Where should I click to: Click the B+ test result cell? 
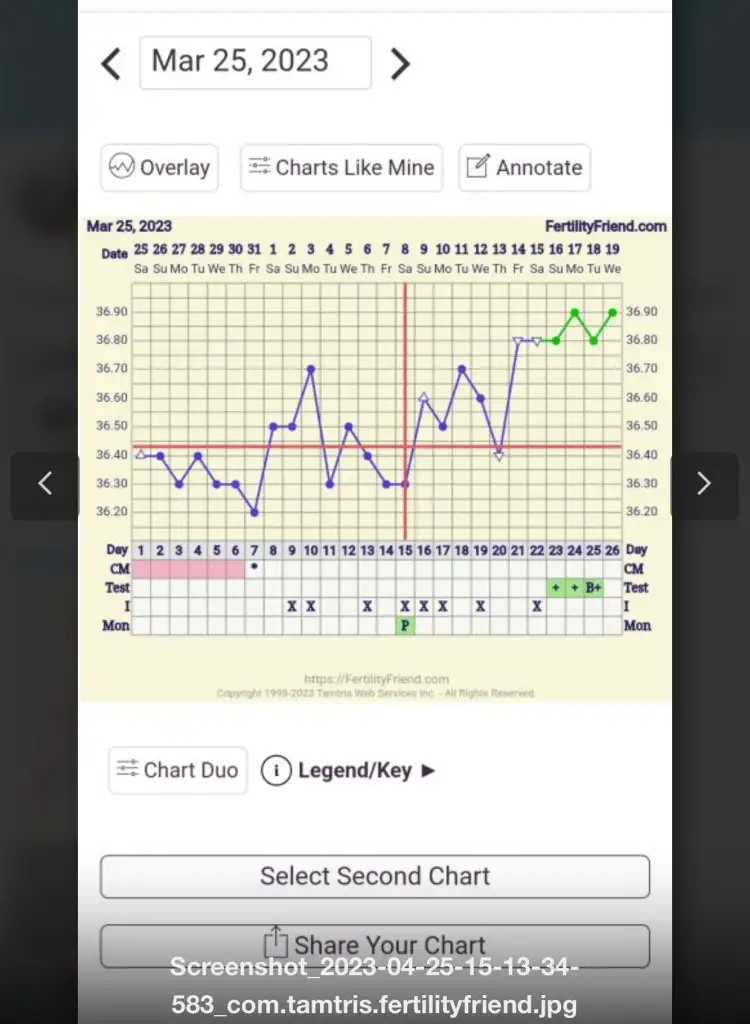593,588
